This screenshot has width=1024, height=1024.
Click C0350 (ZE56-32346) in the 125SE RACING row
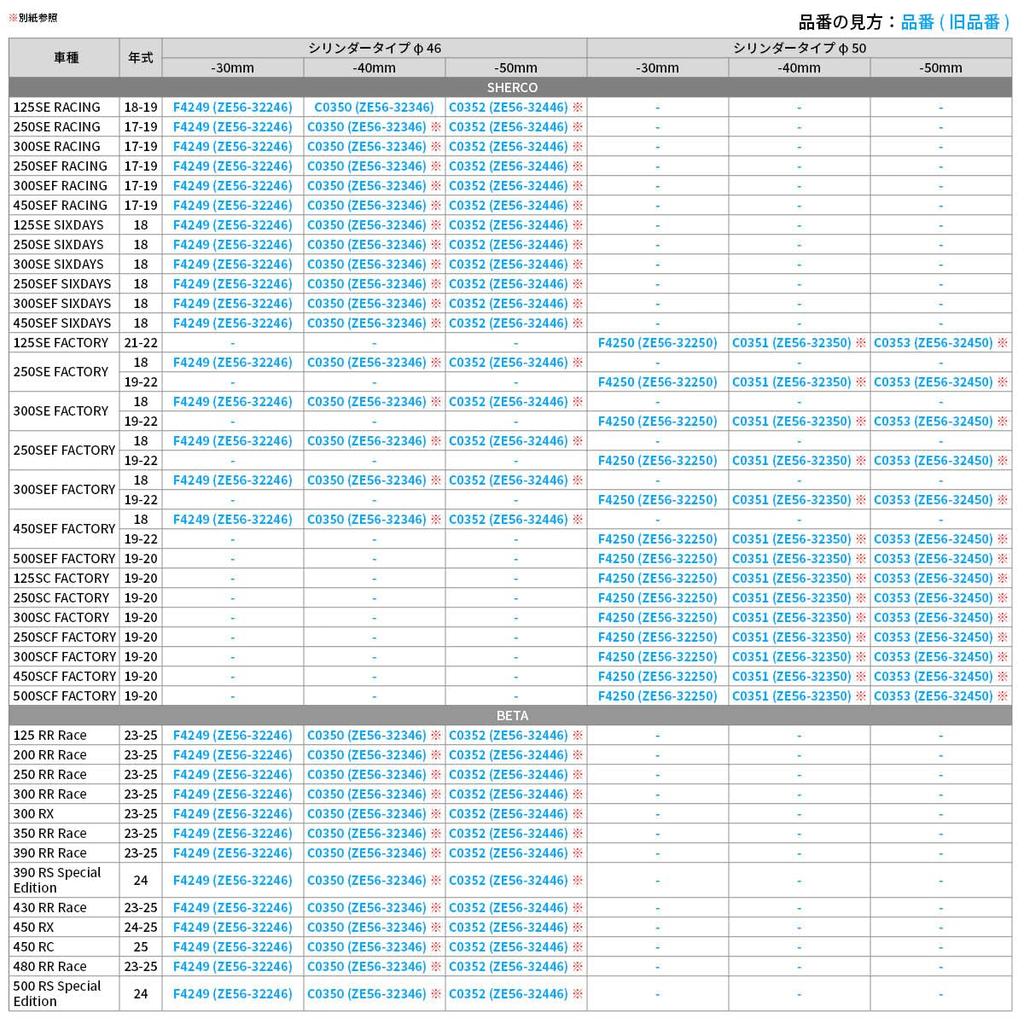point(374,107)
